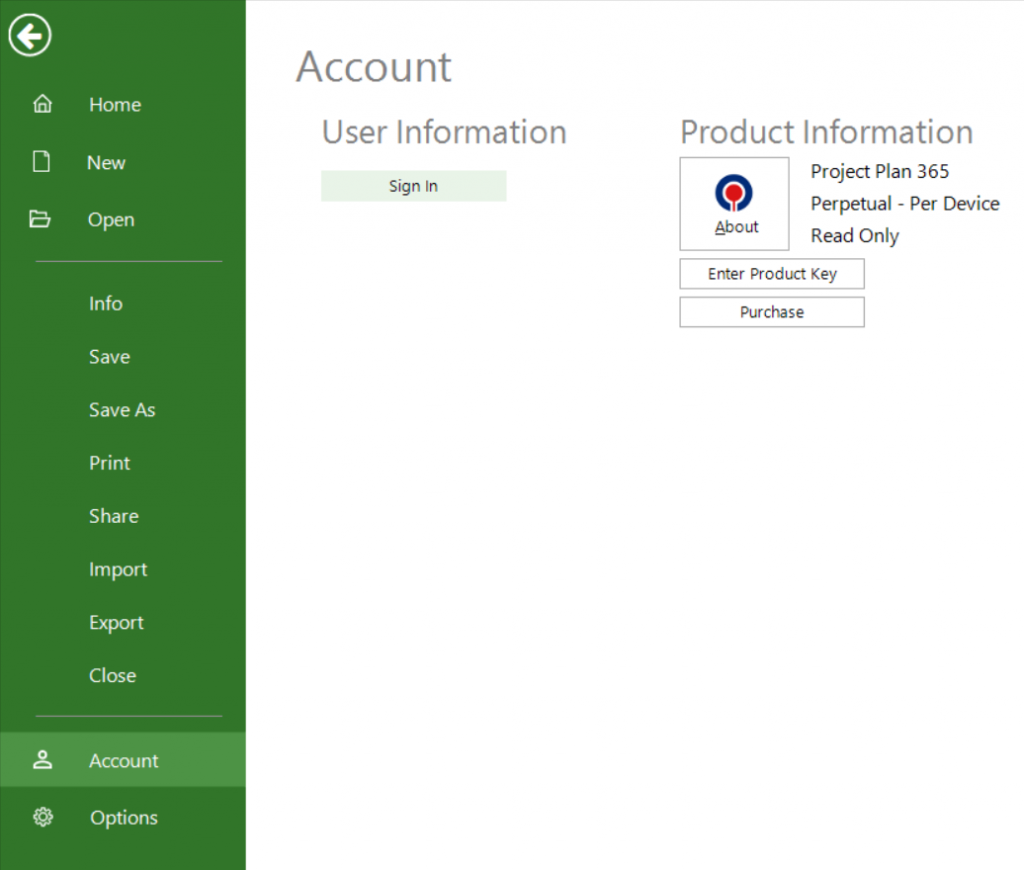This screenshot has height=870, width=1024.
Task: Select the Home icon in the sidebar
Action: point(43,103)
